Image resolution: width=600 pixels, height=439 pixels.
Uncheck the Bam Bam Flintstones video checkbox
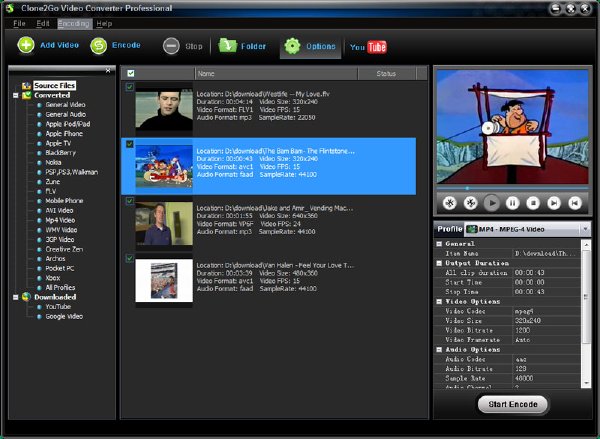tap(130, 144)
